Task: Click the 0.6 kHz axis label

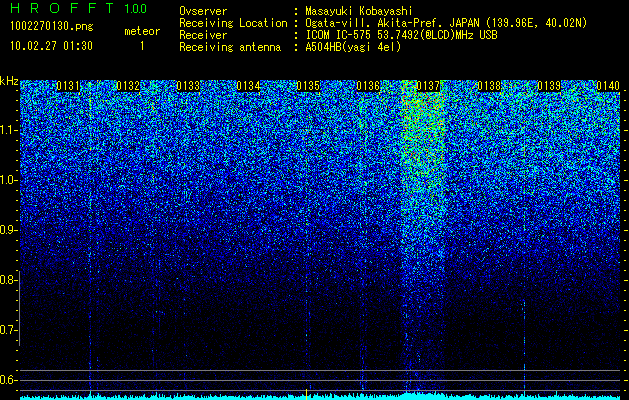Action: (9, 380)
